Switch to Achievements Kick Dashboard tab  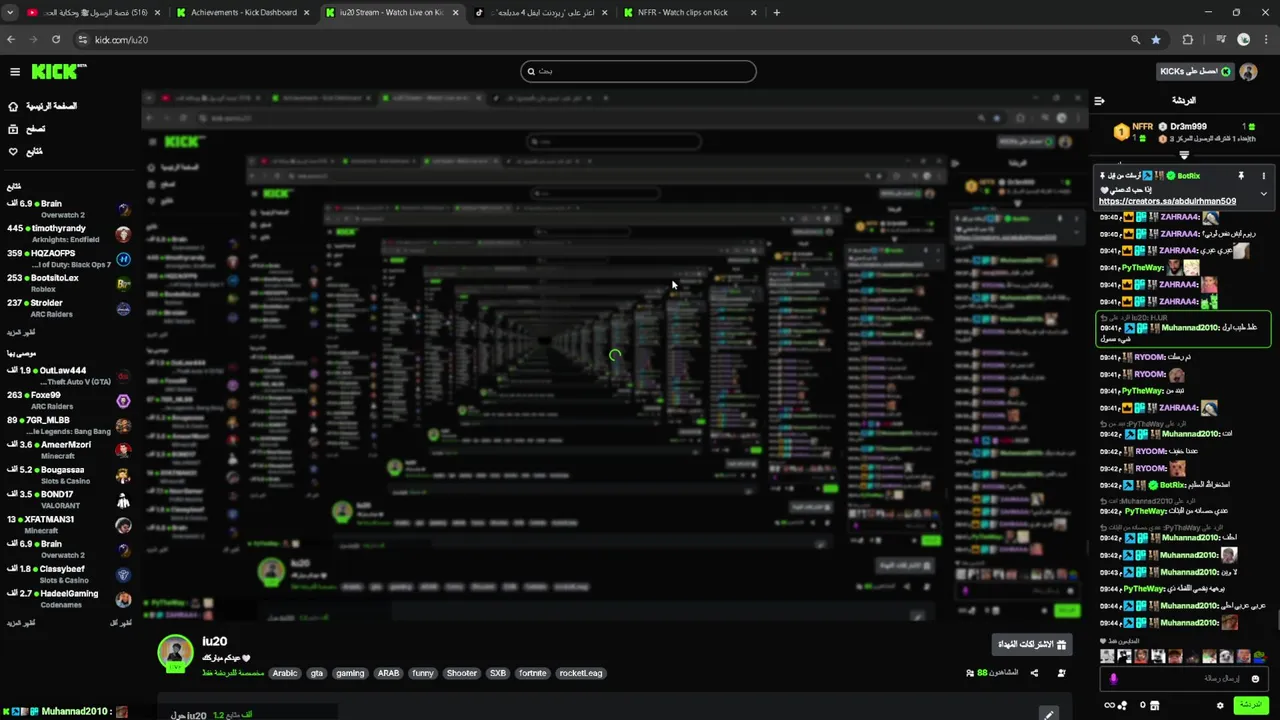pyautogui.click(x=244, y=12)
